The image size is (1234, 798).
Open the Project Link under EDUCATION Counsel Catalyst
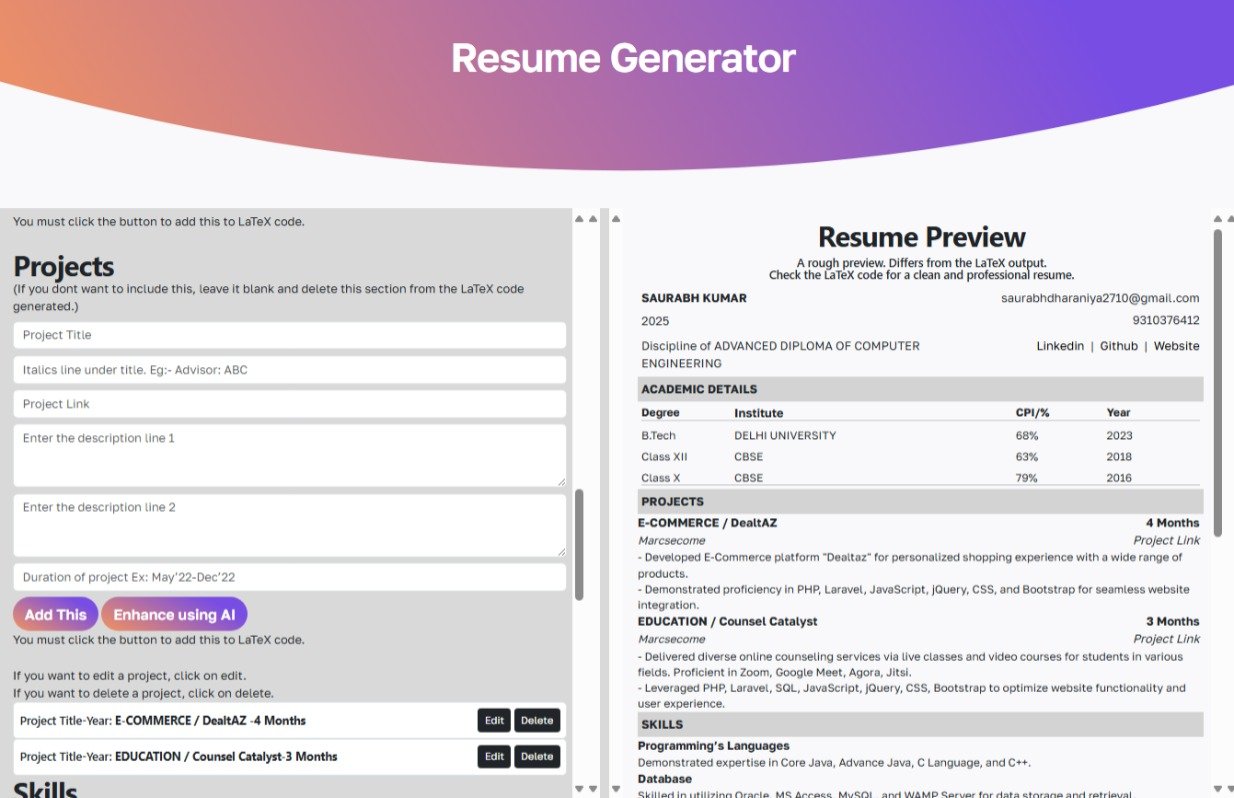coord(1166,638)
